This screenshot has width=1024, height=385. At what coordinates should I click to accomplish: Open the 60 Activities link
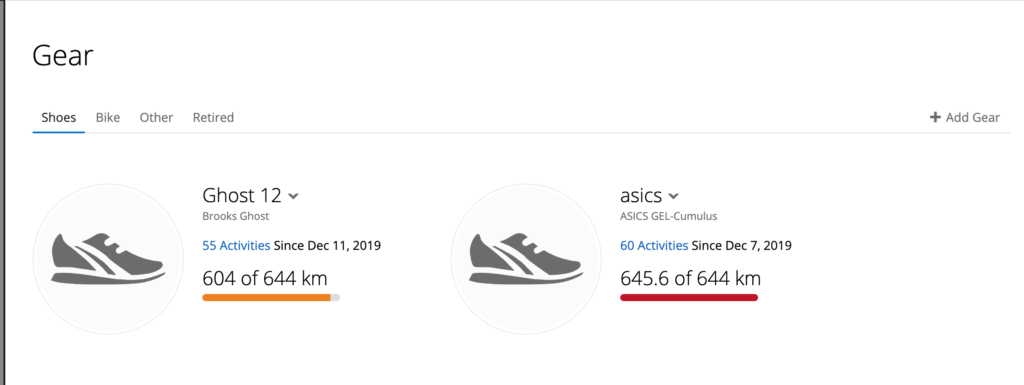(x=654, y=246)
